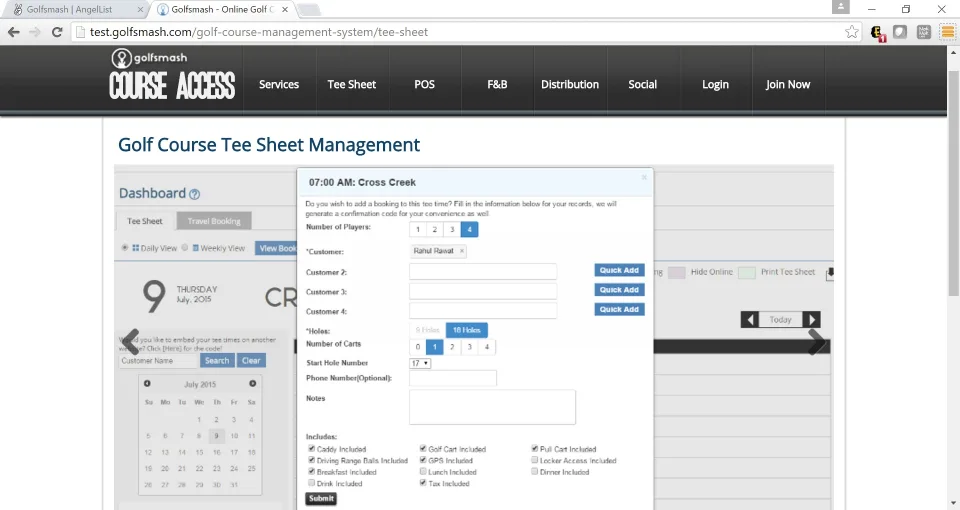960x510 pixels.
Task: Click the grey square extension next to menu
Action: 923,32
